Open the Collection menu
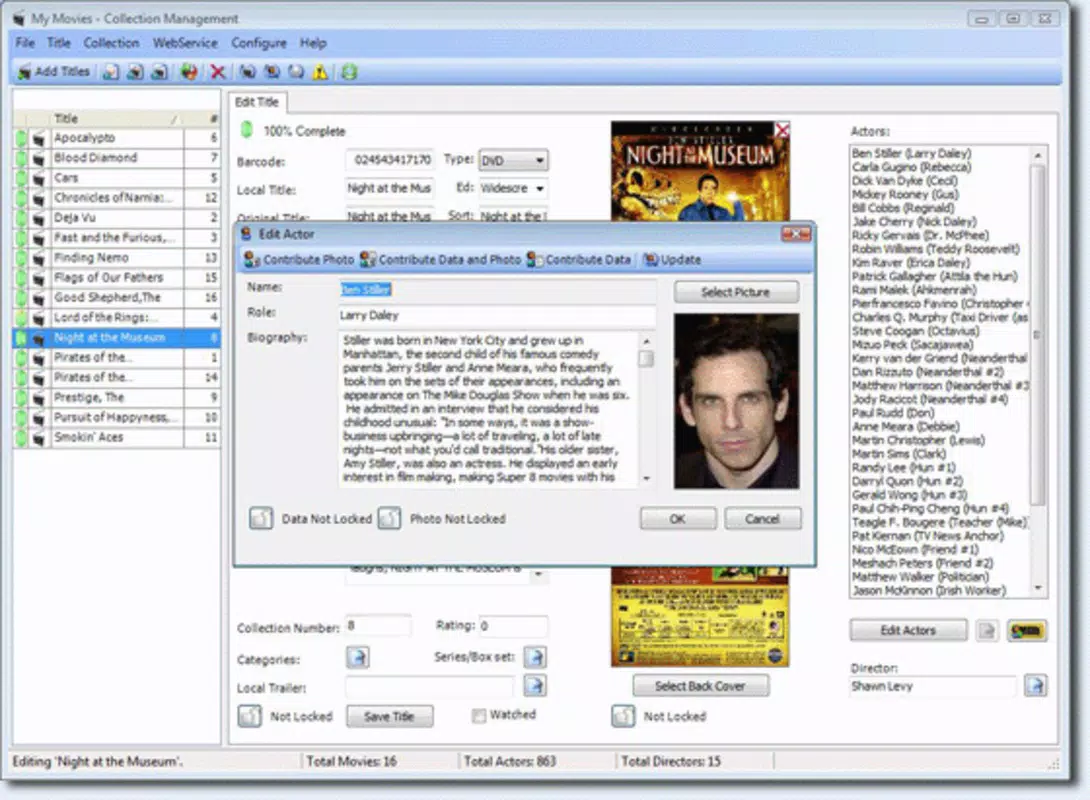 tap(111, 42)
